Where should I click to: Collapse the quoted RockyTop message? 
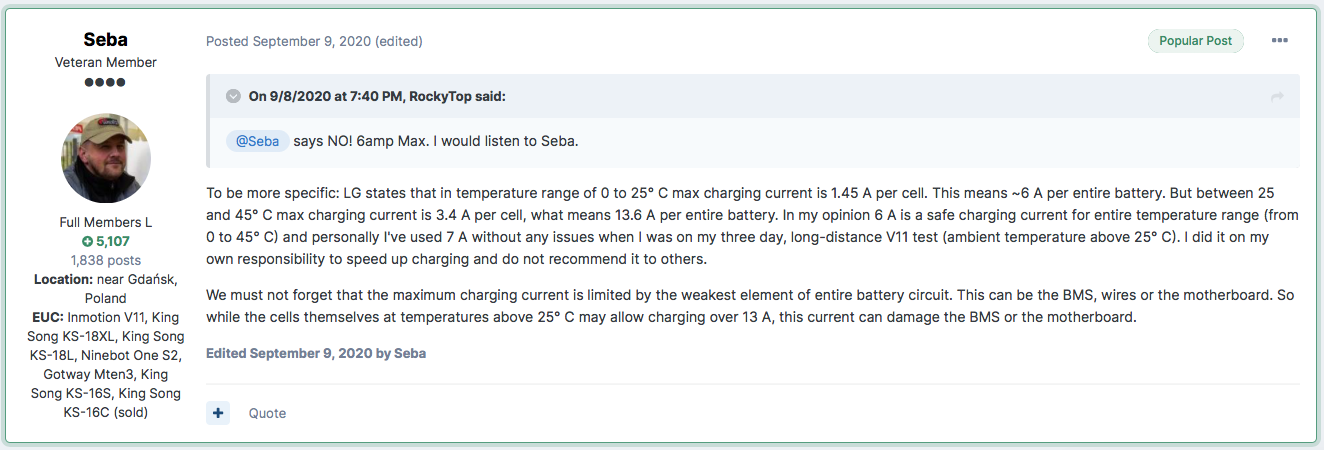233,96
